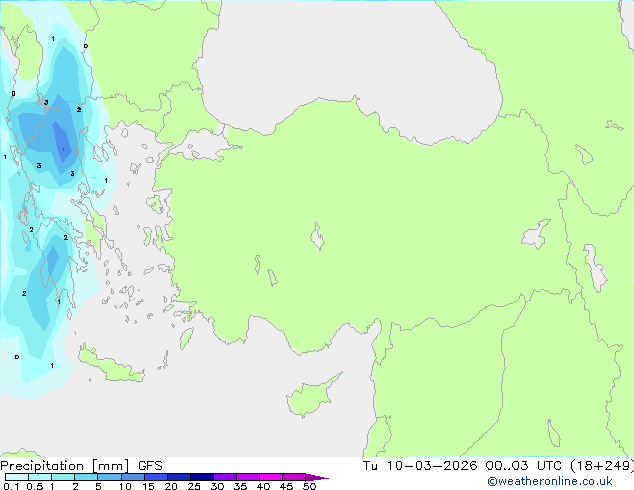The height and width of the screenshot is (490, 634).
Task: Click the 0.1–0.5 mm lightest cyan legend swatch
Action: [x=17, y=477]
